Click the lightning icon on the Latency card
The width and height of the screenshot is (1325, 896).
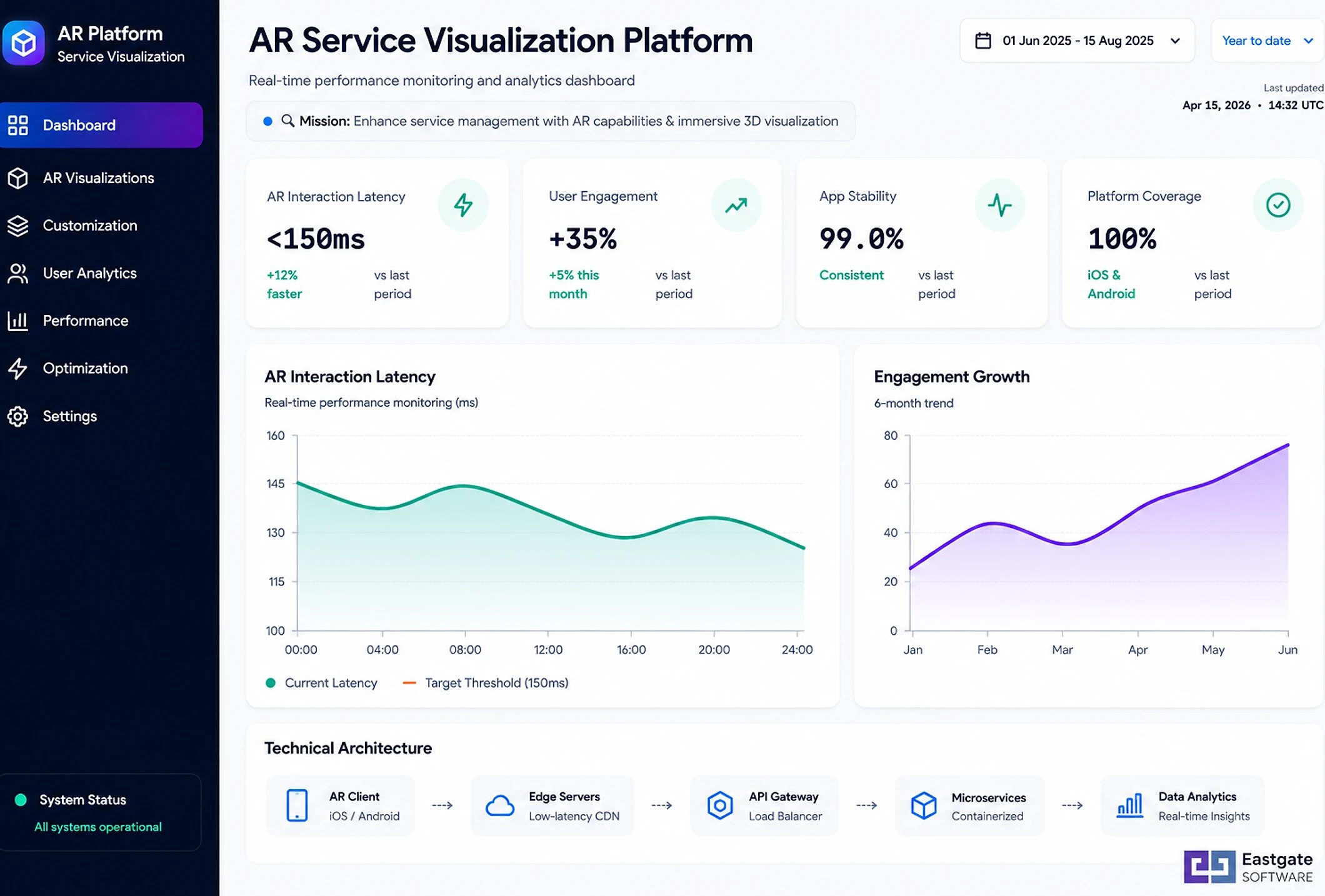[463, 205]
